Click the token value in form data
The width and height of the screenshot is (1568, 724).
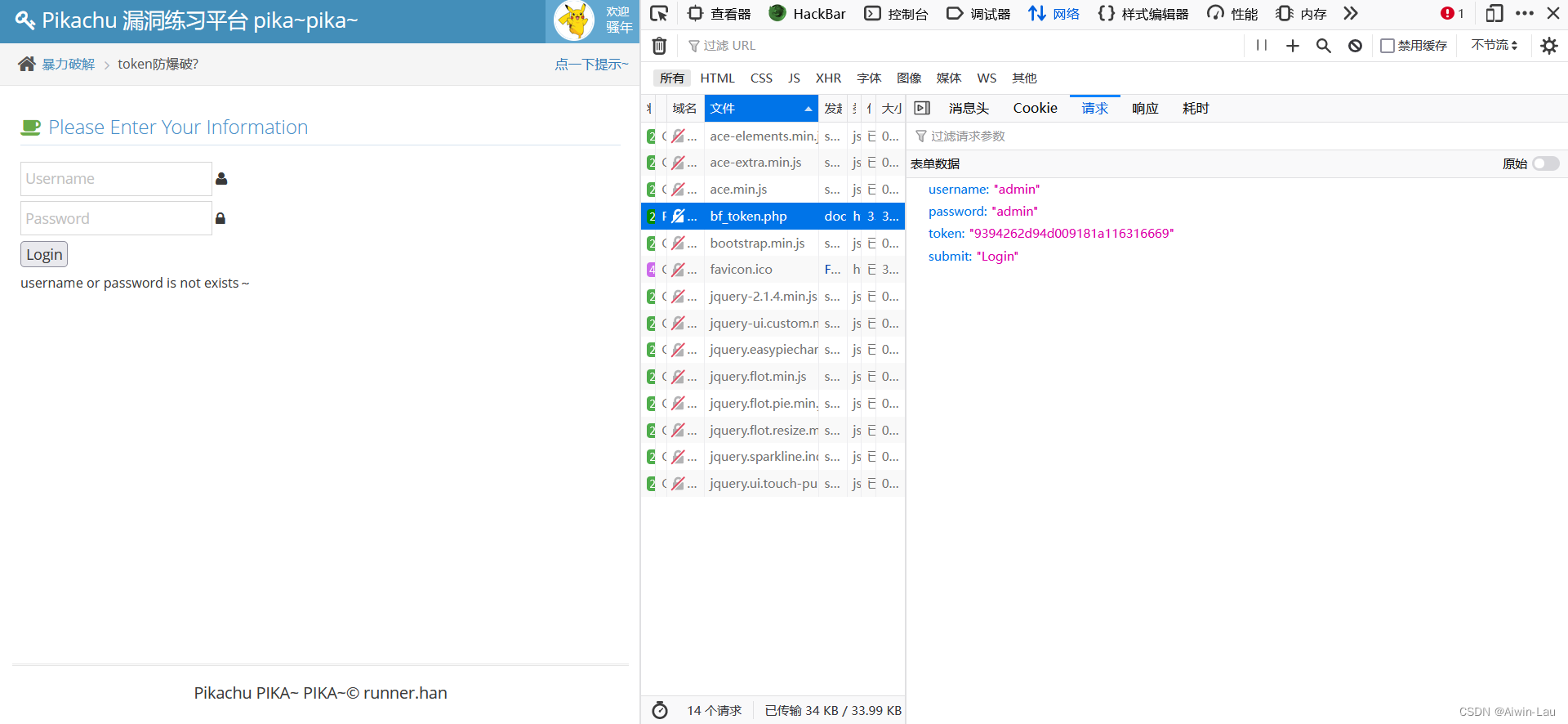click(1071, 234)
